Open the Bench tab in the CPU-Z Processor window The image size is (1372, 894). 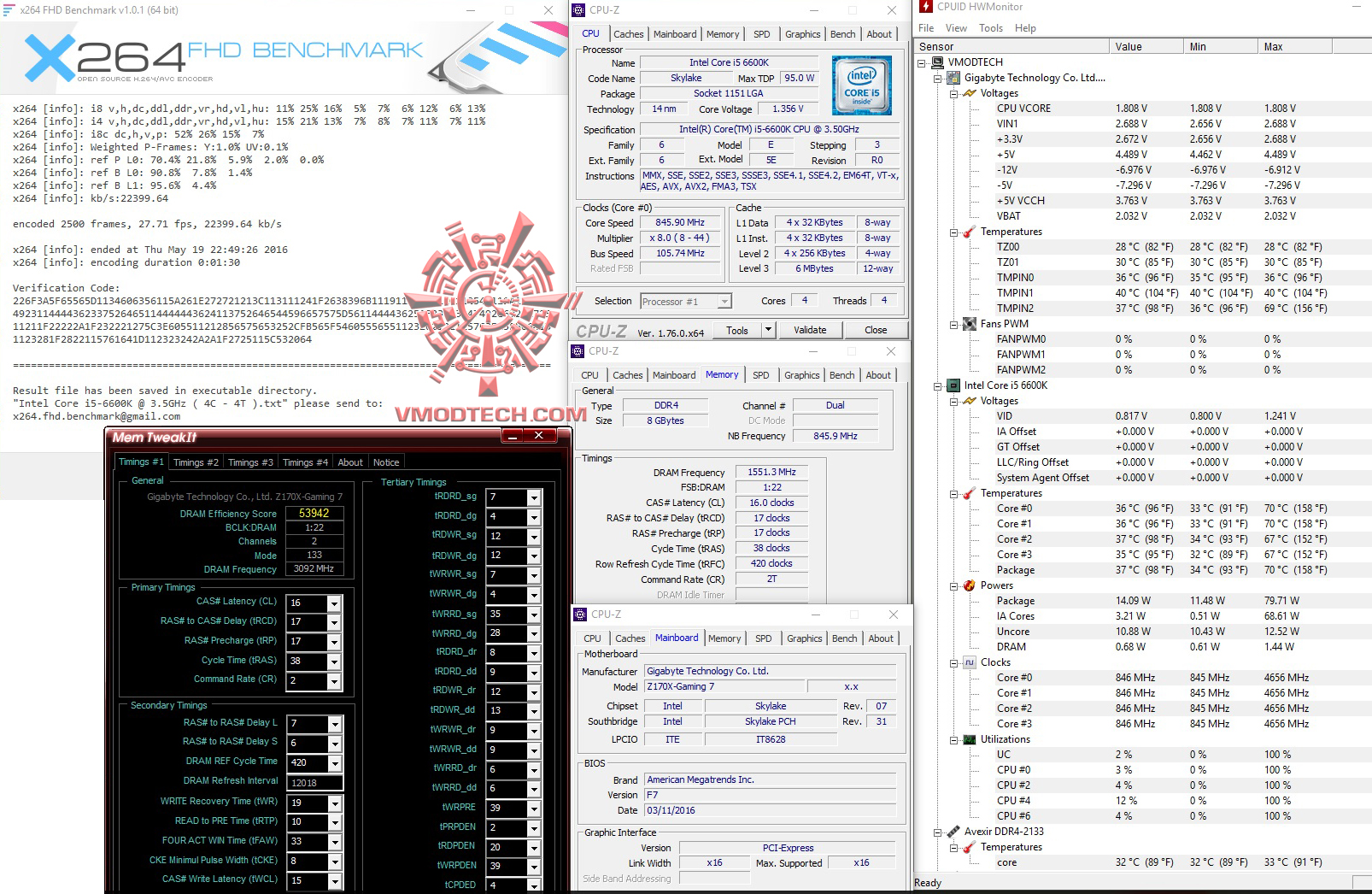(x=843, y=34)
